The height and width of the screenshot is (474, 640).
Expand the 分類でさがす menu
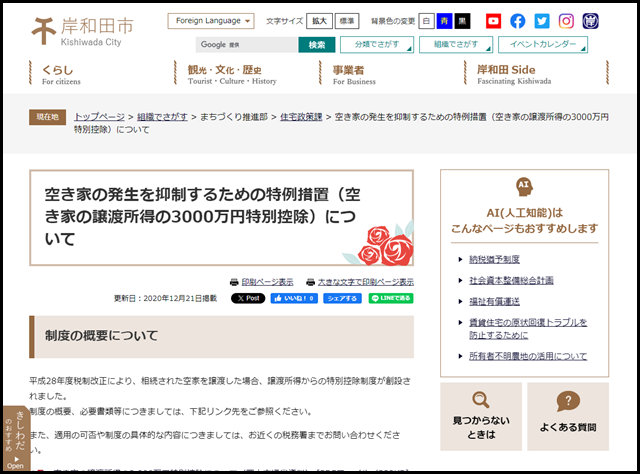point(376,45)
